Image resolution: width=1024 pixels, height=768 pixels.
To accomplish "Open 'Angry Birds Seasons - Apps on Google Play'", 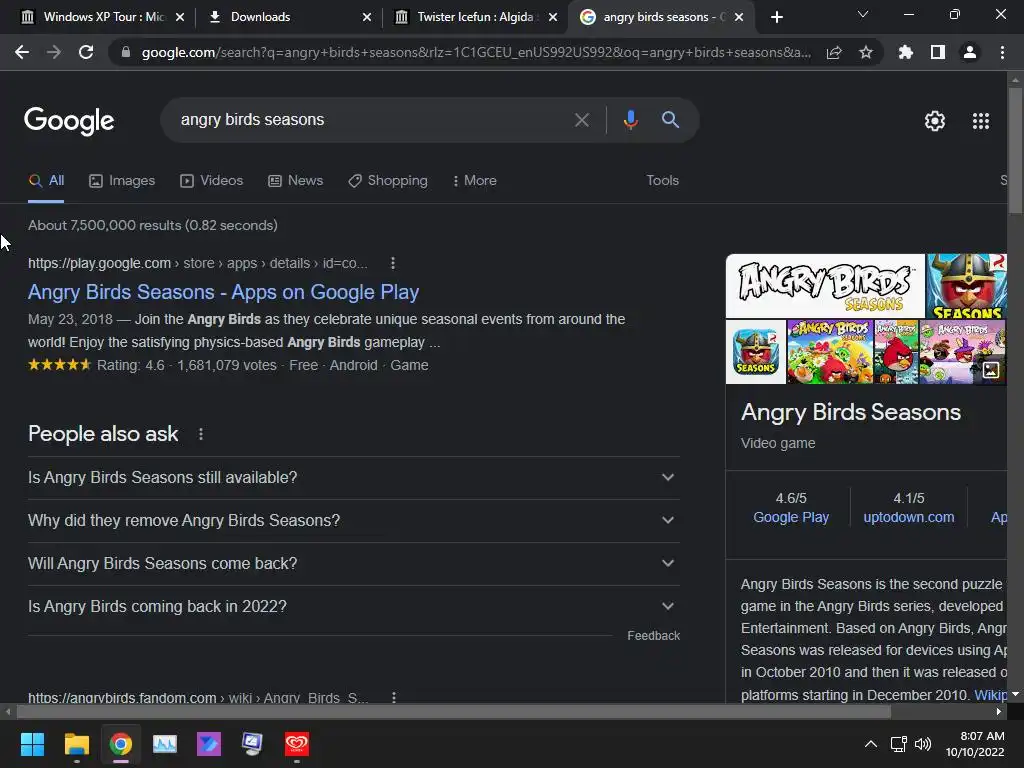I will pyautogui.click(x=223, y=292).
